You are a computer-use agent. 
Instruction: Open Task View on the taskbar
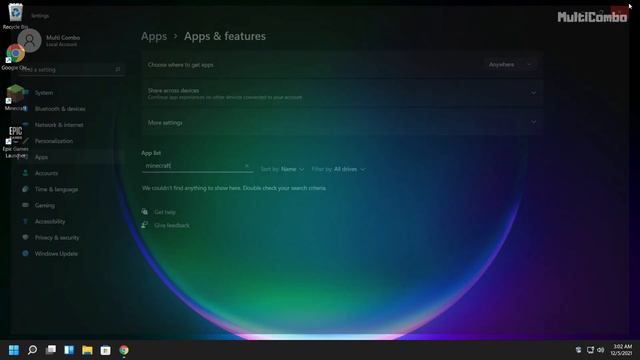coord(51,350)
